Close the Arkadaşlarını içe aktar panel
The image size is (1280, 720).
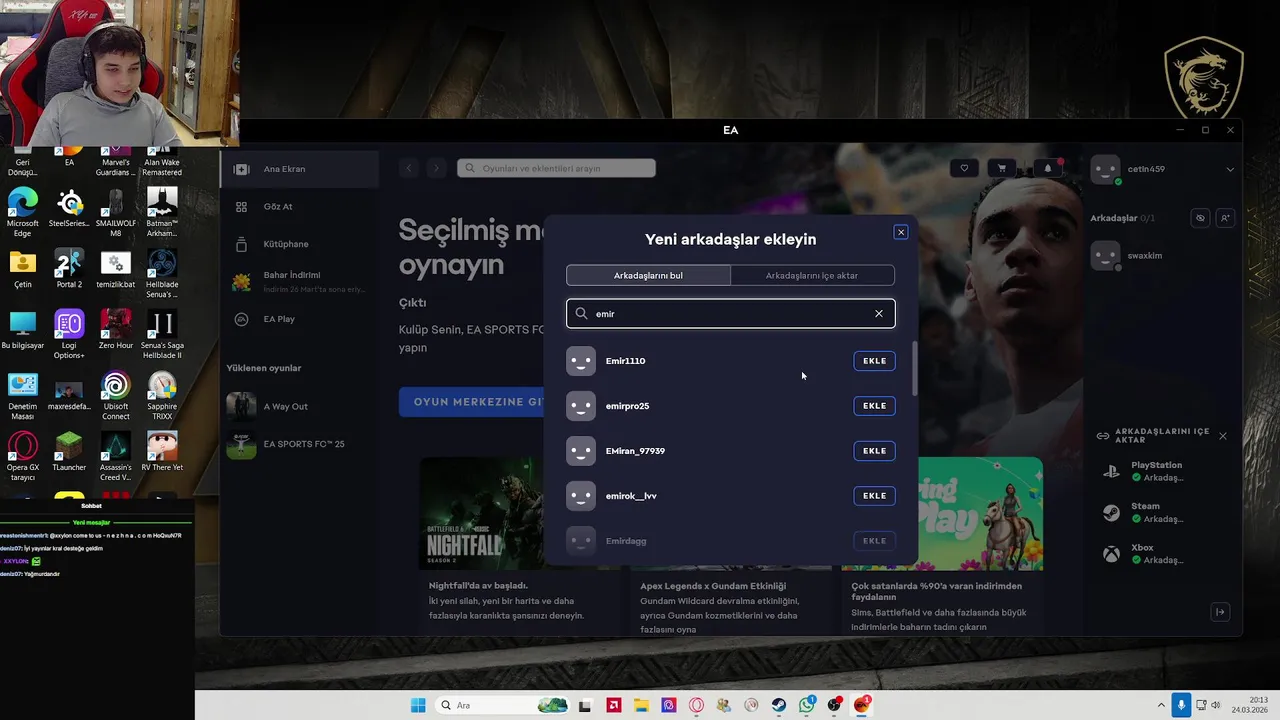pyautogui.click(x=1222, y=436)
